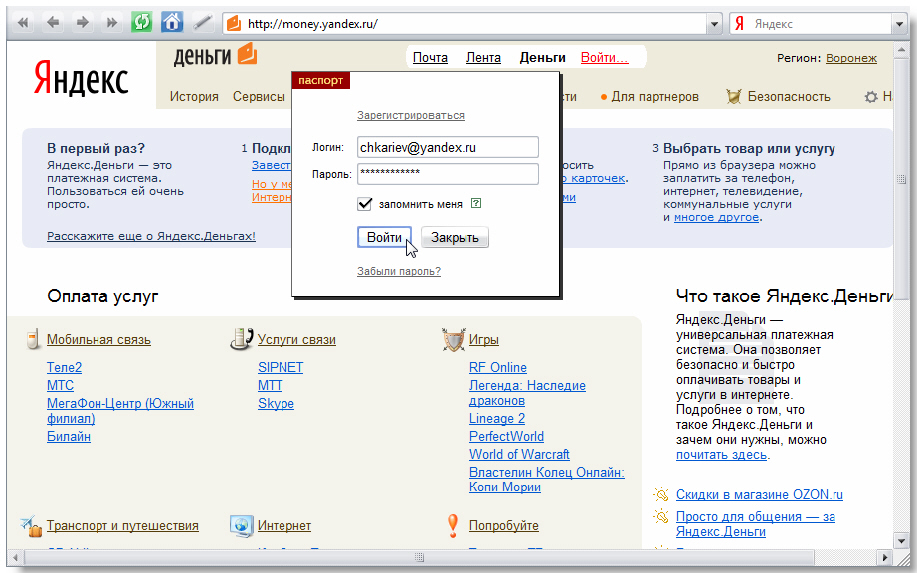Click the shield icon next to Игры

[x=453, y=339]
